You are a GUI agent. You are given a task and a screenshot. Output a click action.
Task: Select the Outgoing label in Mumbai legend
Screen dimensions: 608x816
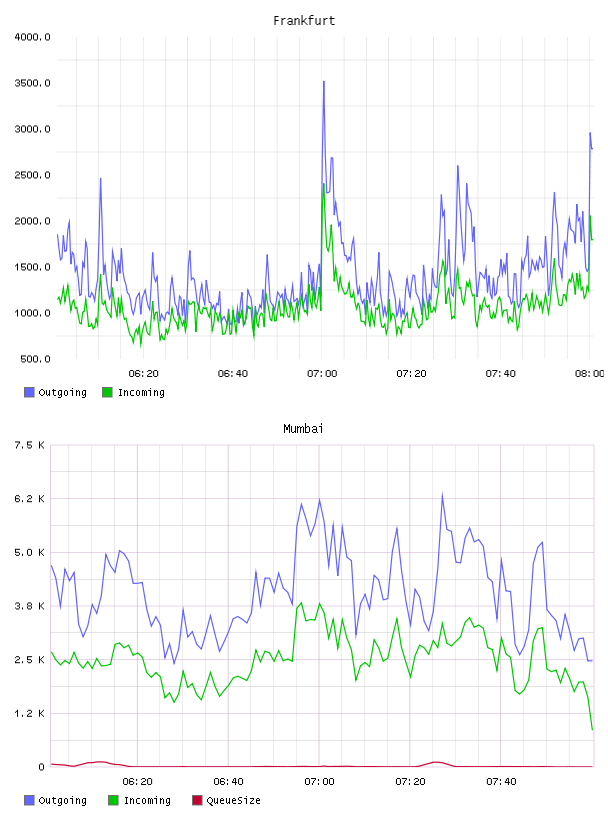[x=62, y=800]
